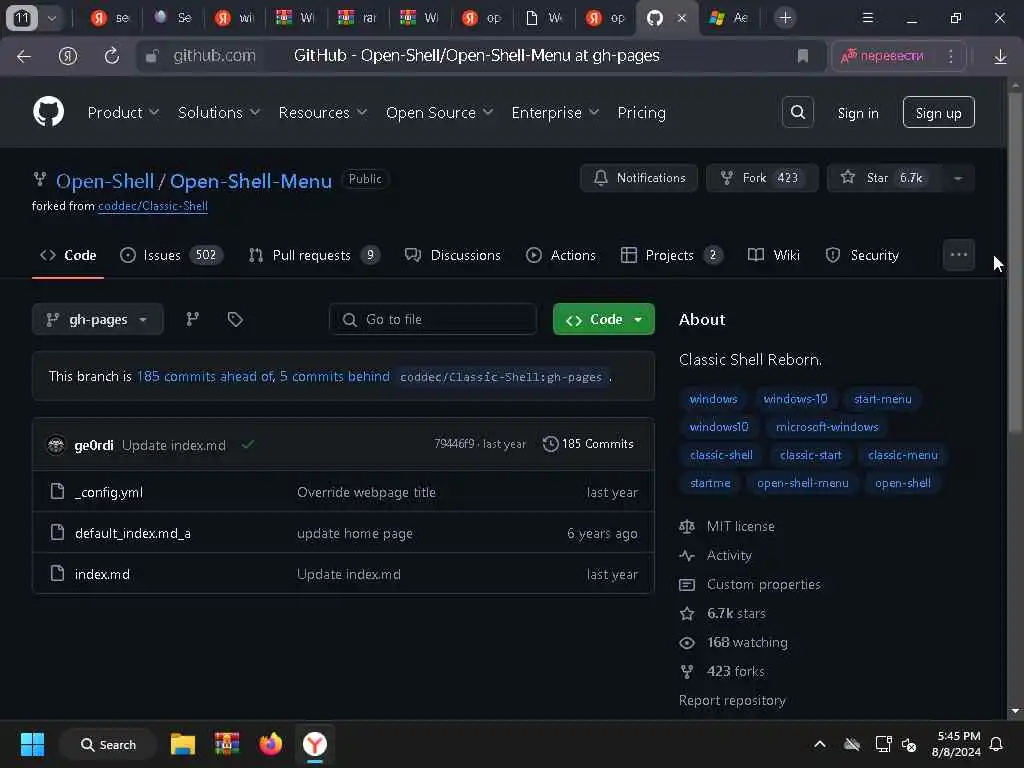View tags icon in repository toolbar
Screen dimensions: 1024x768
click(235, 319)
